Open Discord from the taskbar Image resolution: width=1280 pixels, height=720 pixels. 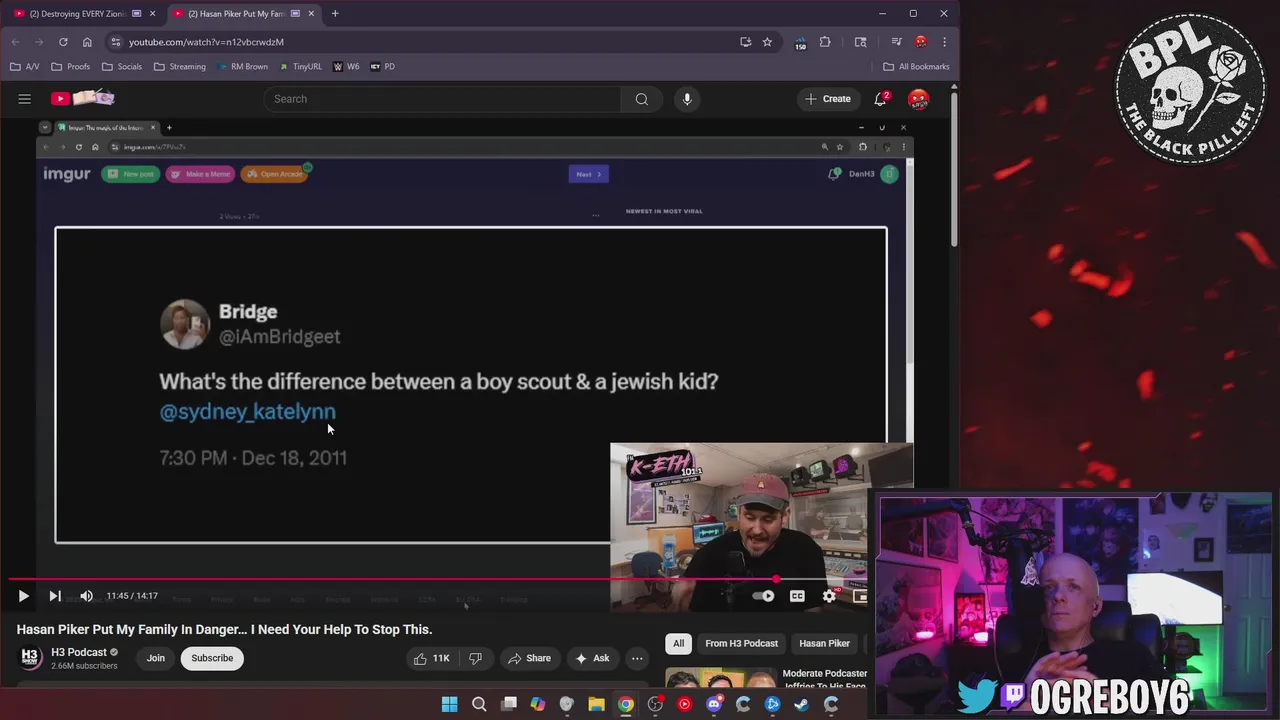714,704
